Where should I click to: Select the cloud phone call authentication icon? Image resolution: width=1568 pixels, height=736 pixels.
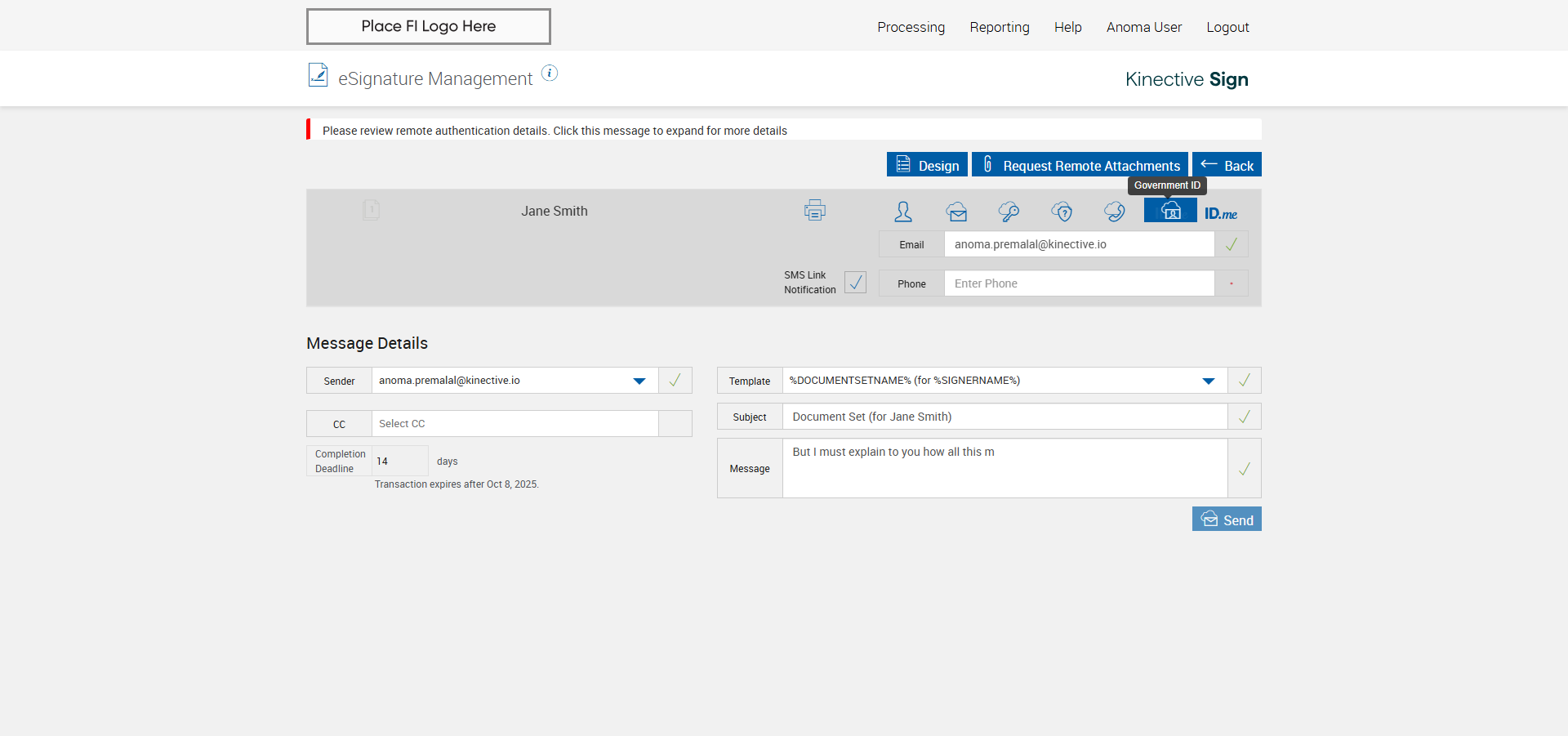point(1114,212)
